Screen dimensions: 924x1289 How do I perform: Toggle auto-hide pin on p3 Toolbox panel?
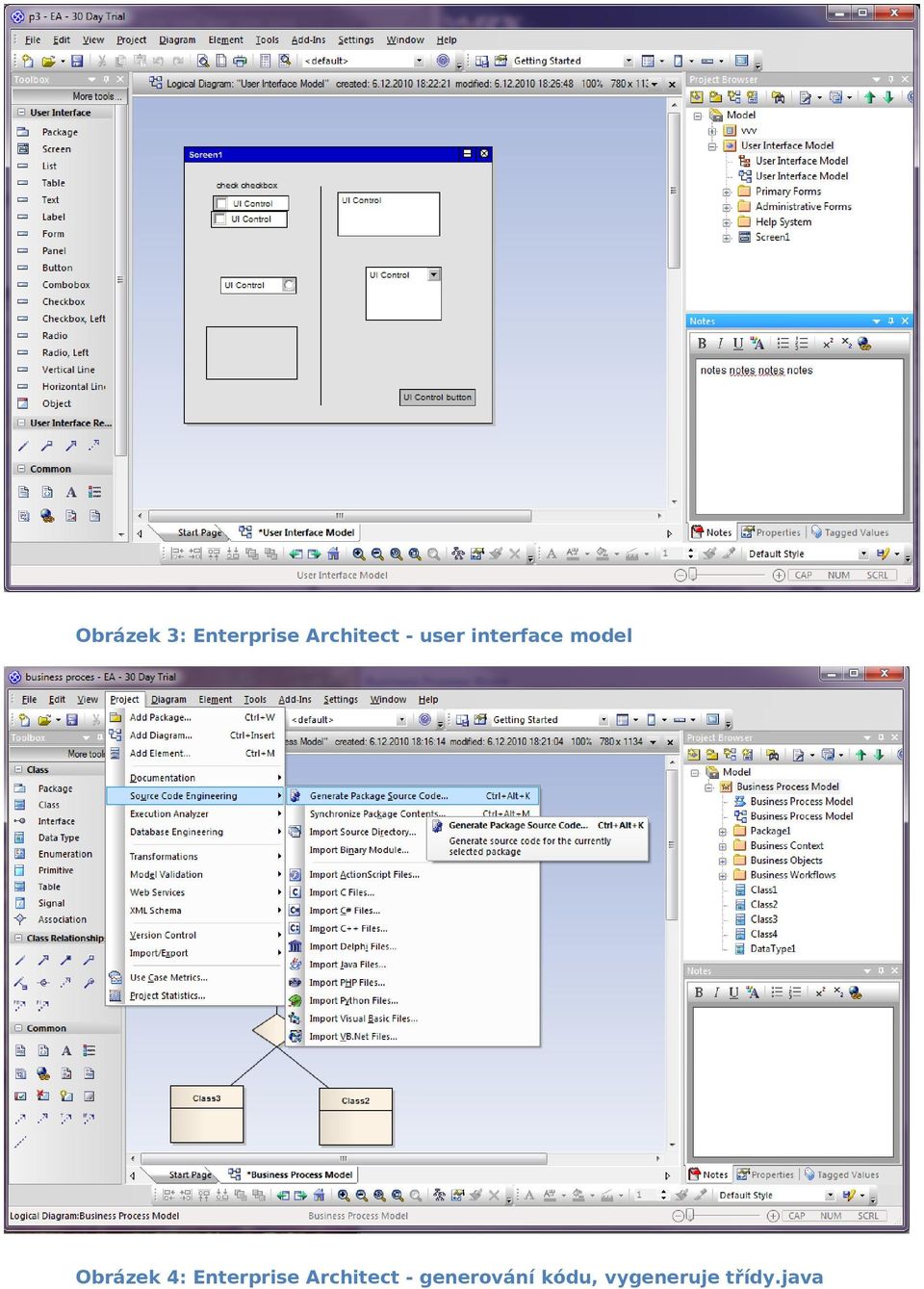pyautogui.click(x=106, y=80)
